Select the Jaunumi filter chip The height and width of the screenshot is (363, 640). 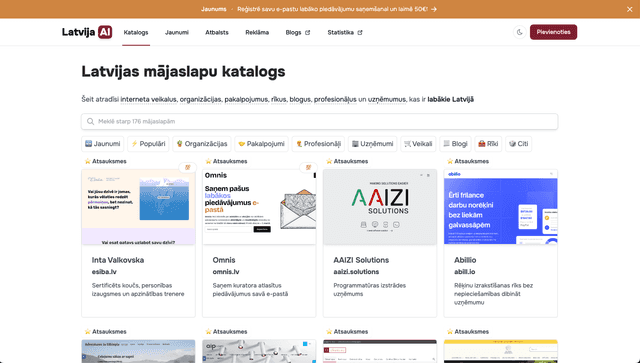[x=102, y=144]
